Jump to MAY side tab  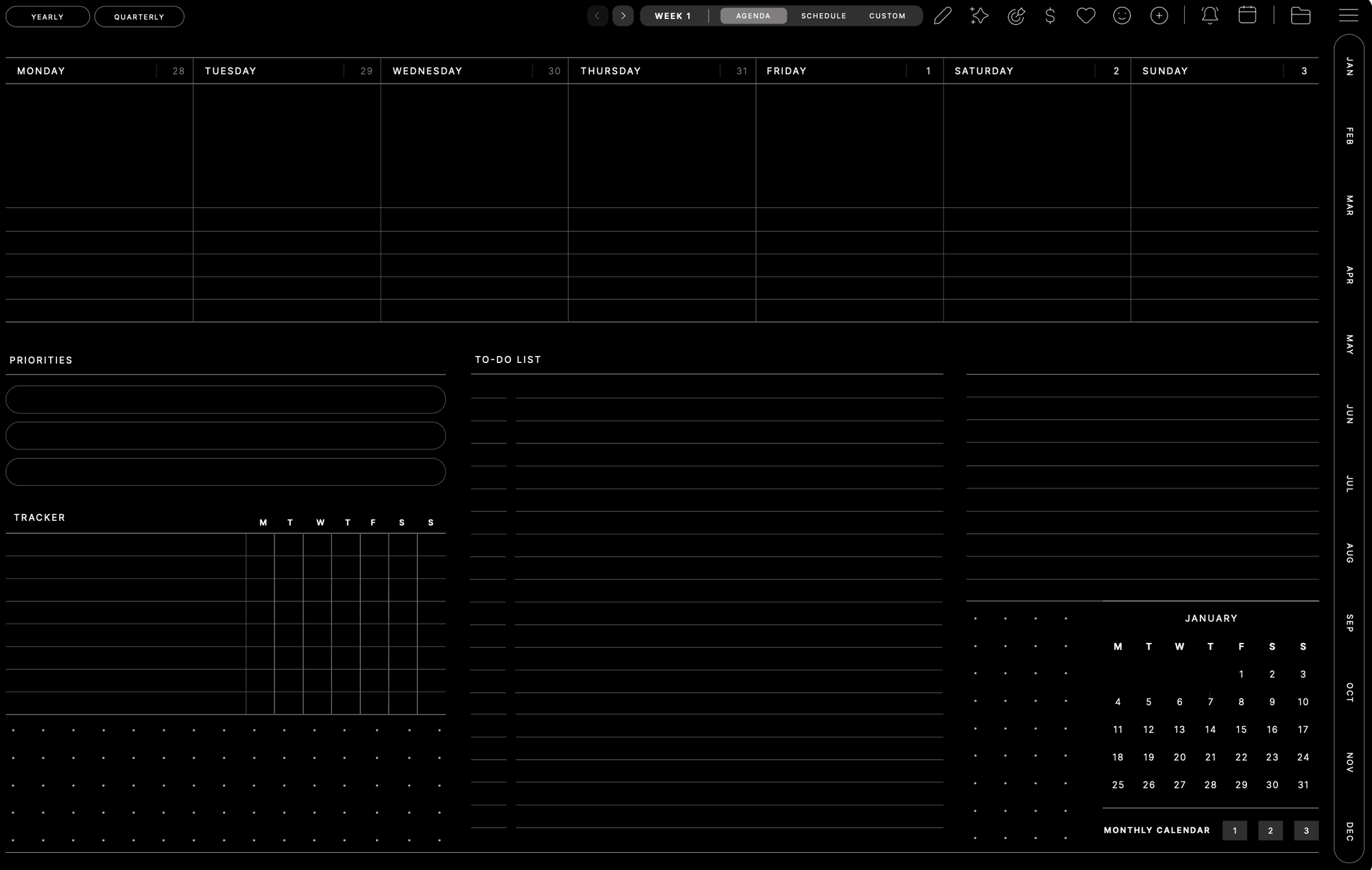click(1349, 344)
